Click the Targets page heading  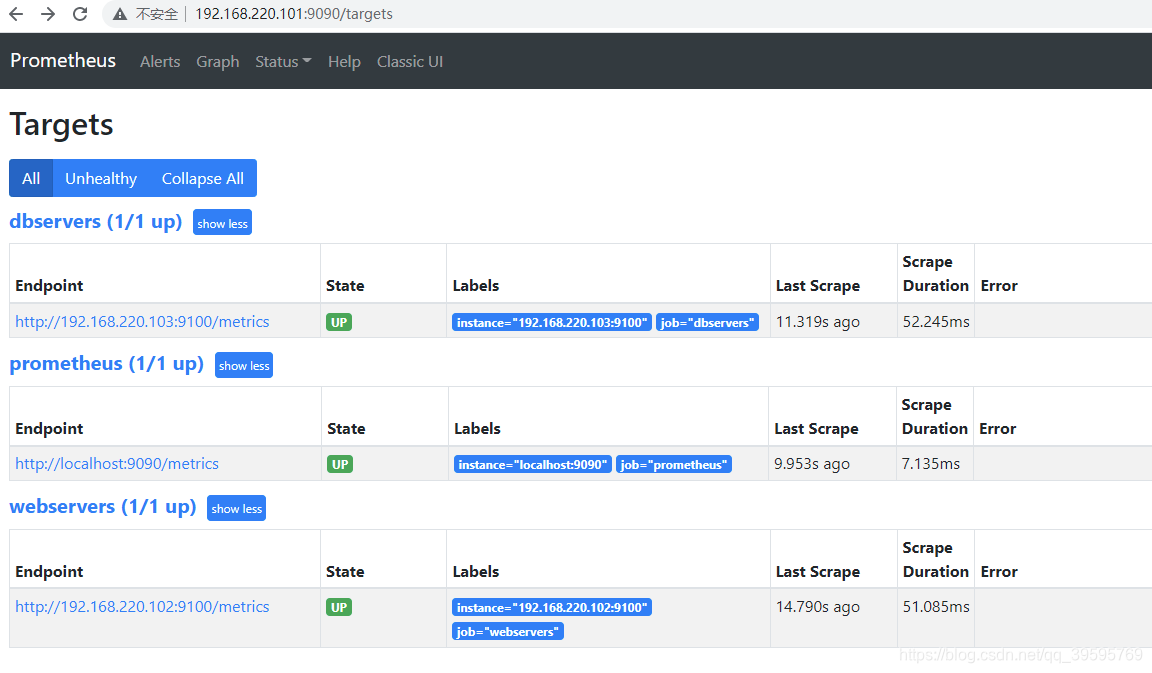62,124
